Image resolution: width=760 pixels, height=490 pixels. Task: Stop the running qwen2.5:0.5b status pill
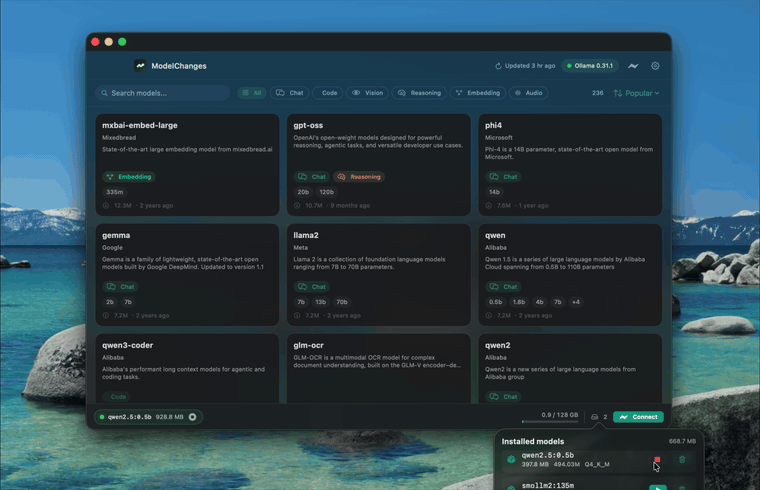point(192,417)
